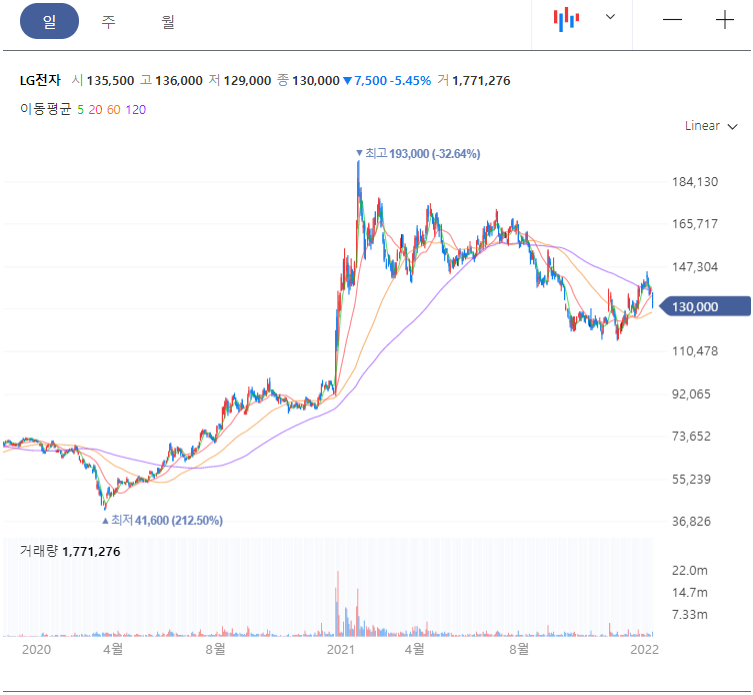Open the Linear scale dropdown
This screenshot has width=753, height=695.
coord(711,126)
